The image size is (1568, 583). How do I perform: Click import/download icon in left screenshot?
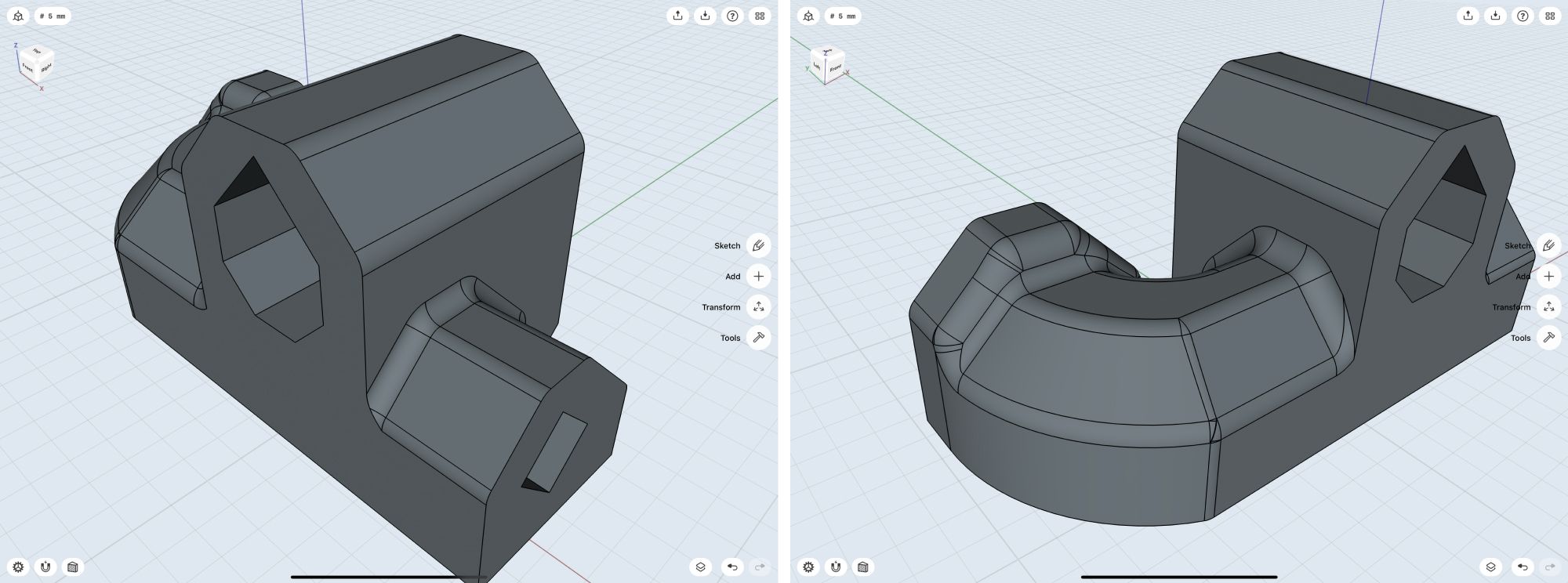coord(705,16)
